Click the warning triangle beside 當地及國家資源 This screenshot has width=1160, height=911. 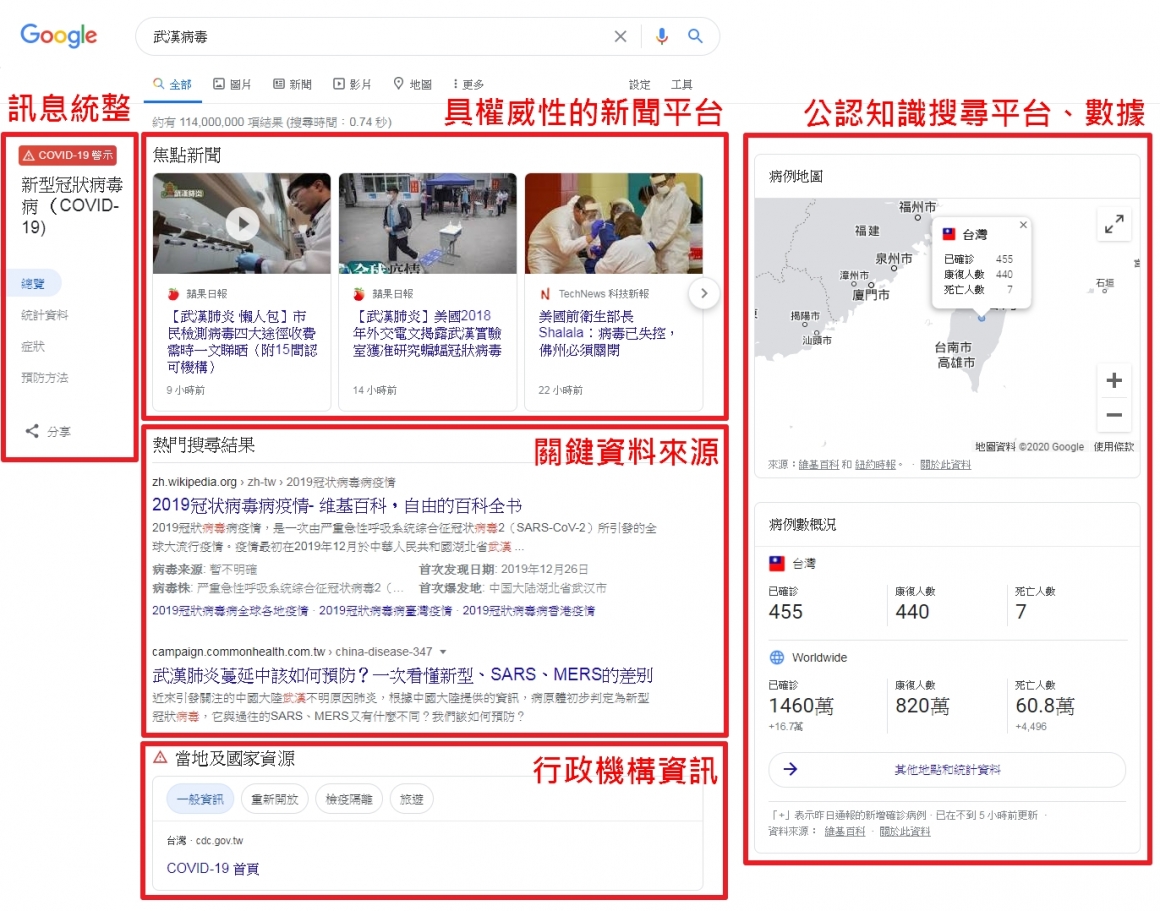point(160,758)
